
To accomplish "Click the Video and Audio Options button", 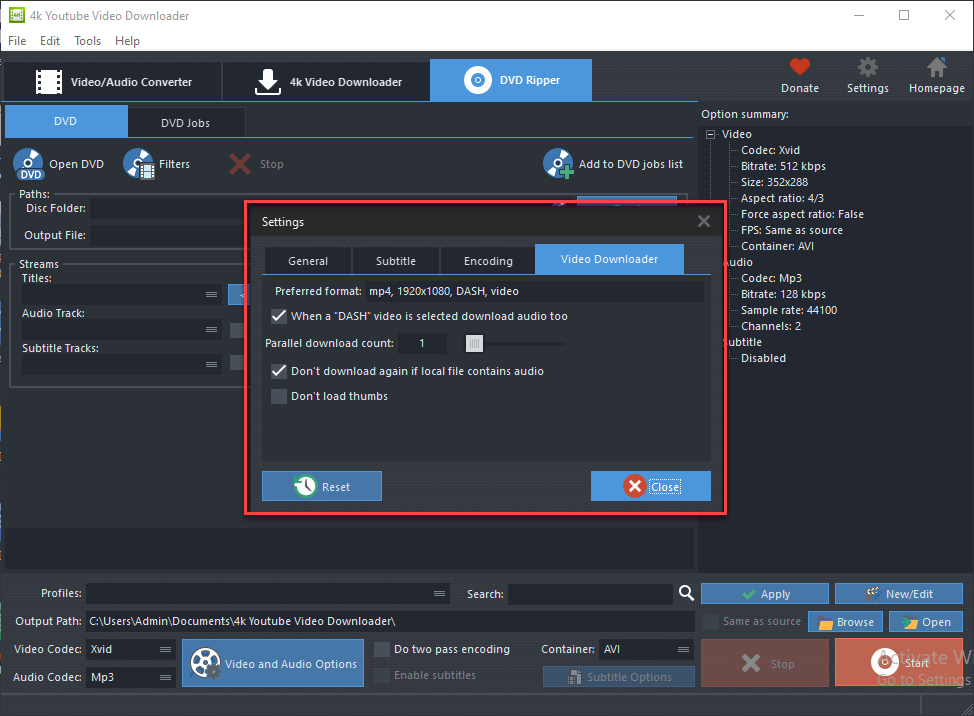I will [273, 663].
